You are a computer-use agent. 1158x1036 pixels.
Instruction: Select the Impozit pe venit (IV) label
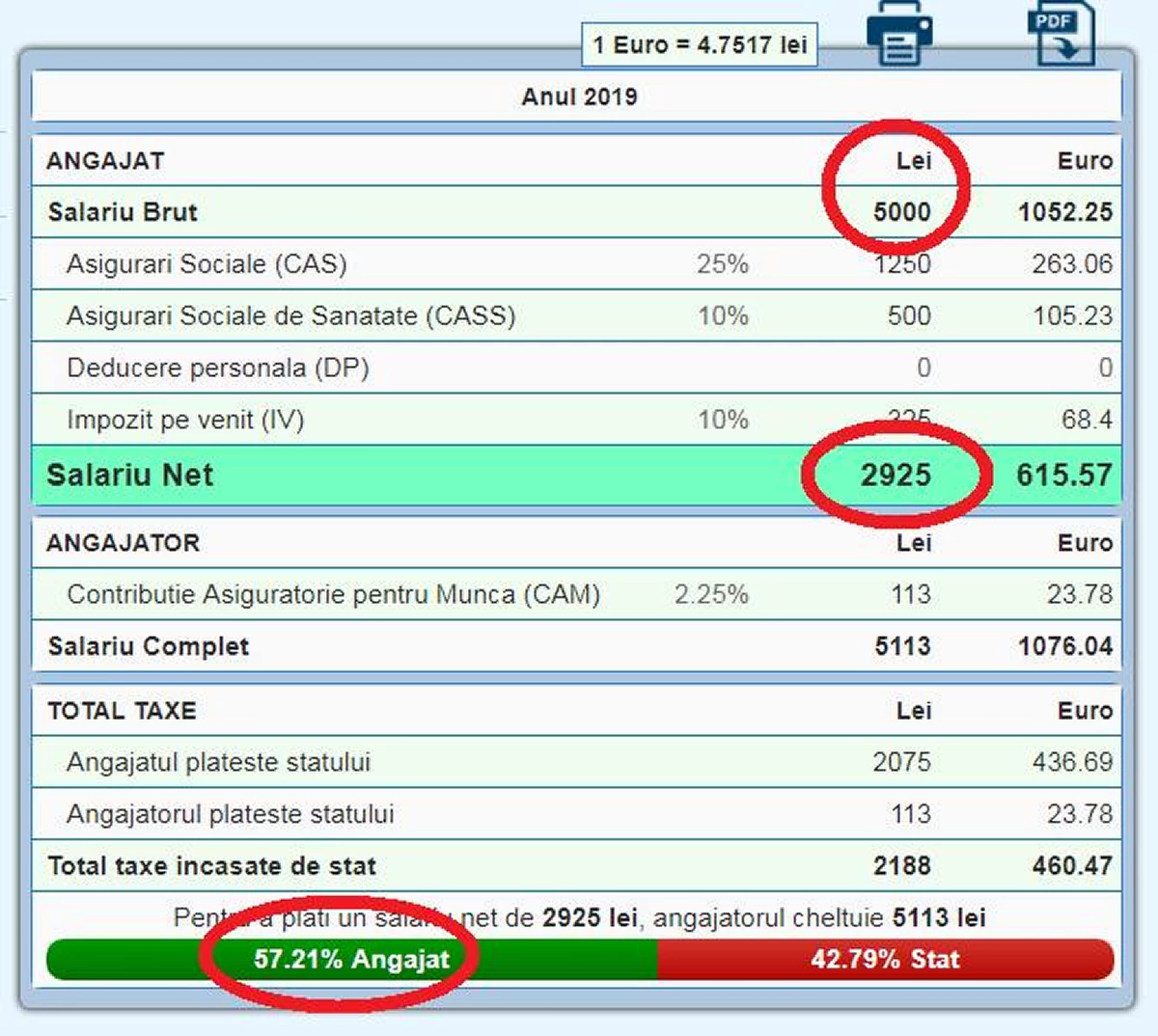185,421
